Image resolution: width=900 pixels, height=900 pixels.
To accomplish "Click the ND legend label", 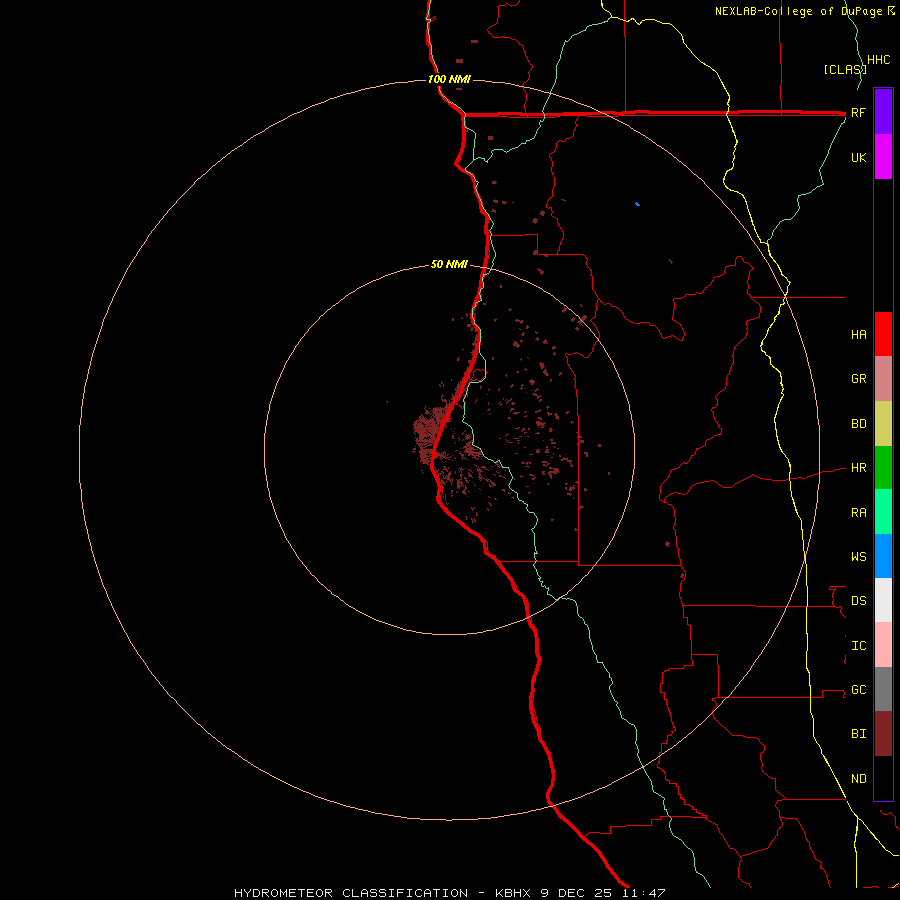I will 859,778.
